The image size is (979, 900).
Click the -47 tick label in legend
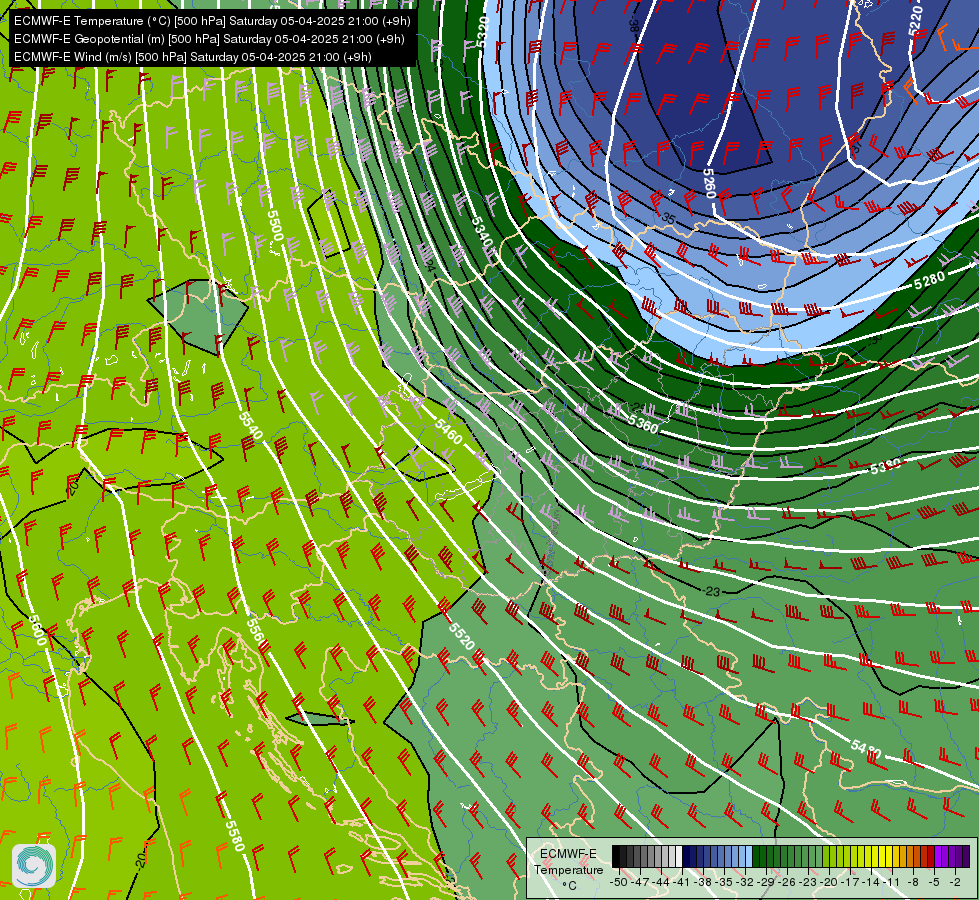[x=640, y=882]
